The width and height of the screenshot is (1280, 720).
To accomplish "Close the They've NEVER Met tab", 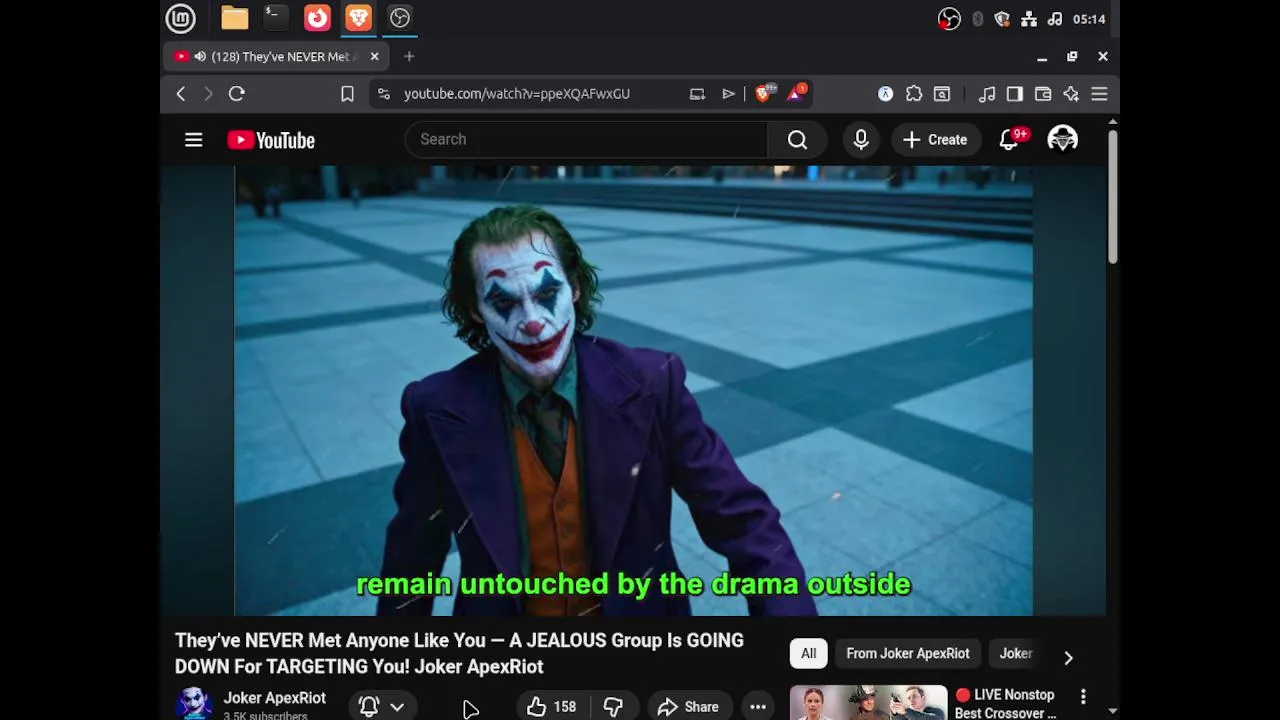I will pos(374,57).
